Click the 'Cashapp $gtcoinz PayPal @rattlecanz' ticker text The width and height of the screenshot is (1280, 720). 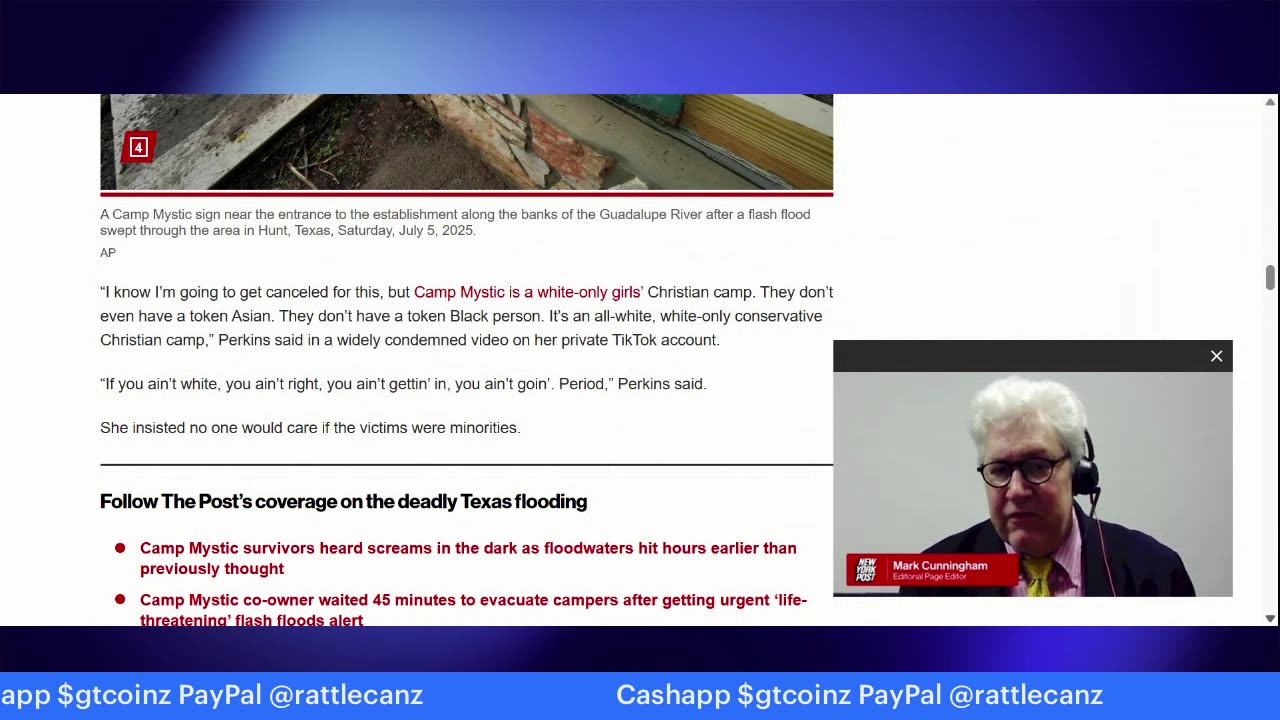coord(859,695)
